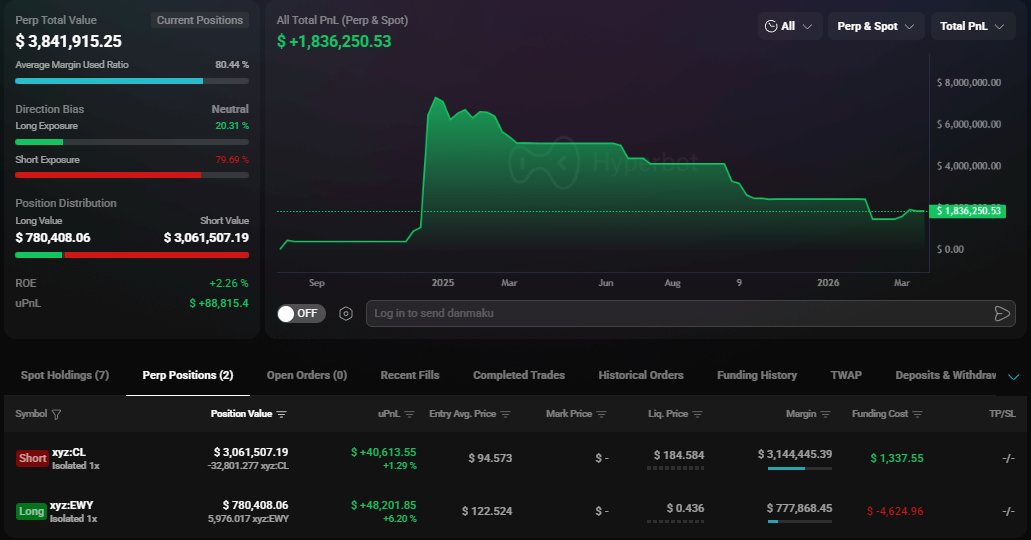Open the Perp & Spot dropdown
Image resolution: width=1031 pixels, height=540 pixels.
(875, 26)
